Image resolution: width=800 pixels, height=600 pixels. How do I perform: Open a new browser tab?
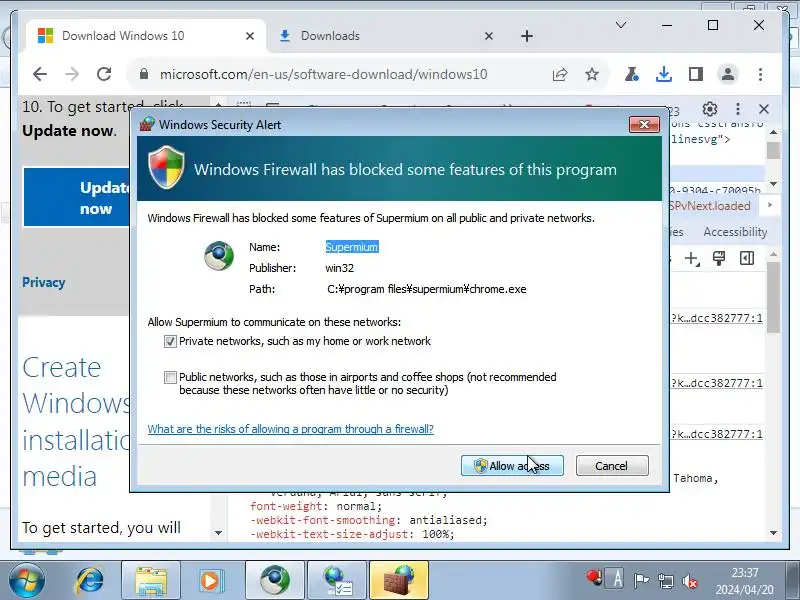coord(527,36)
